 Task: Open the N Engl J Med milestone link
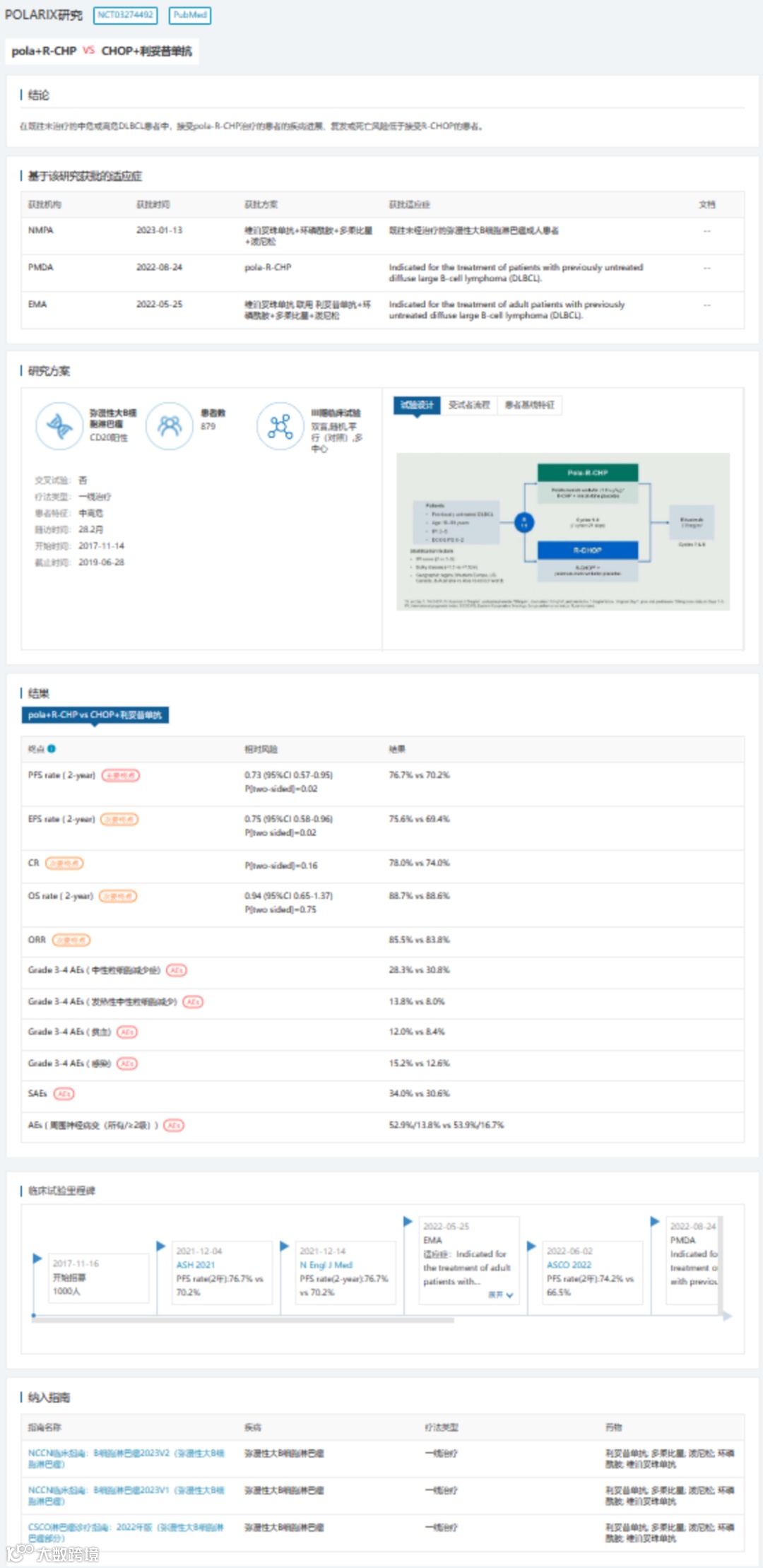pos(326,1265)
